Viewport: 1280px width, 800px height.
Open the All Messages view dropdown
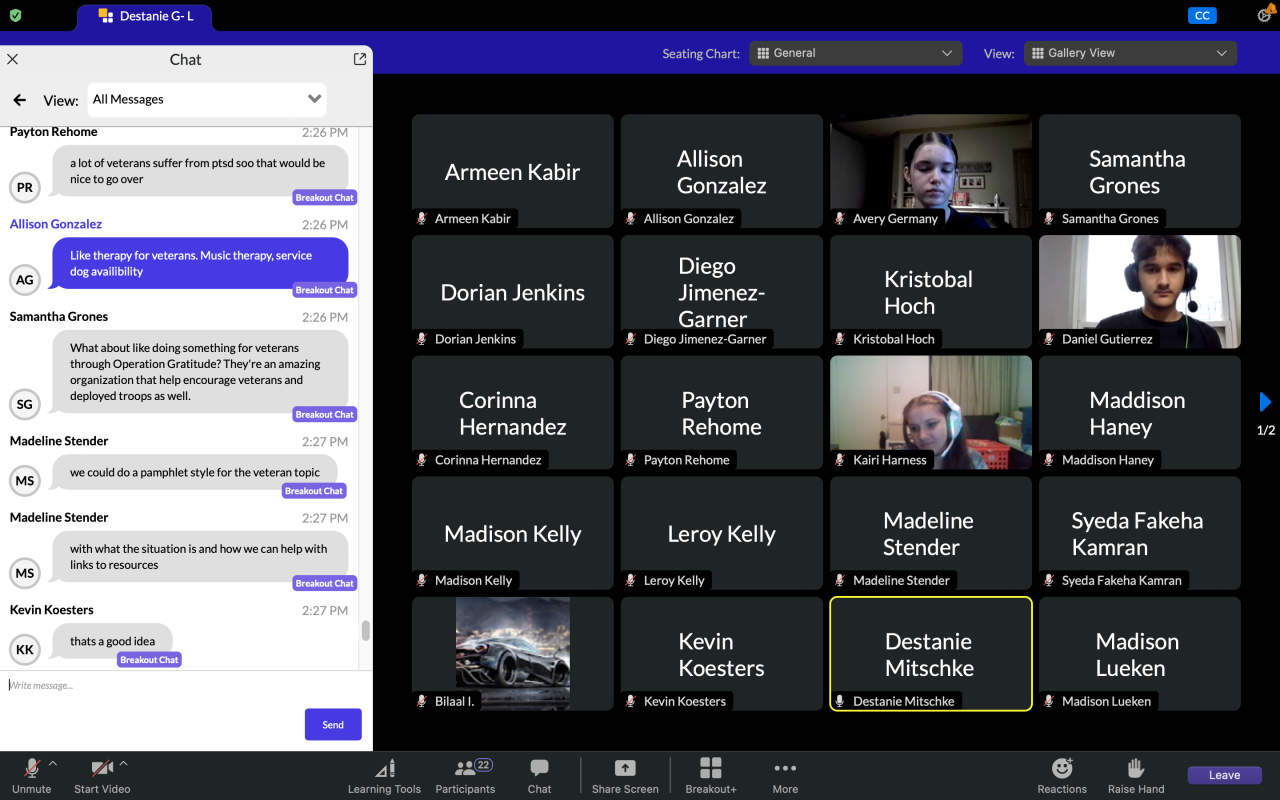coord(207,99)
